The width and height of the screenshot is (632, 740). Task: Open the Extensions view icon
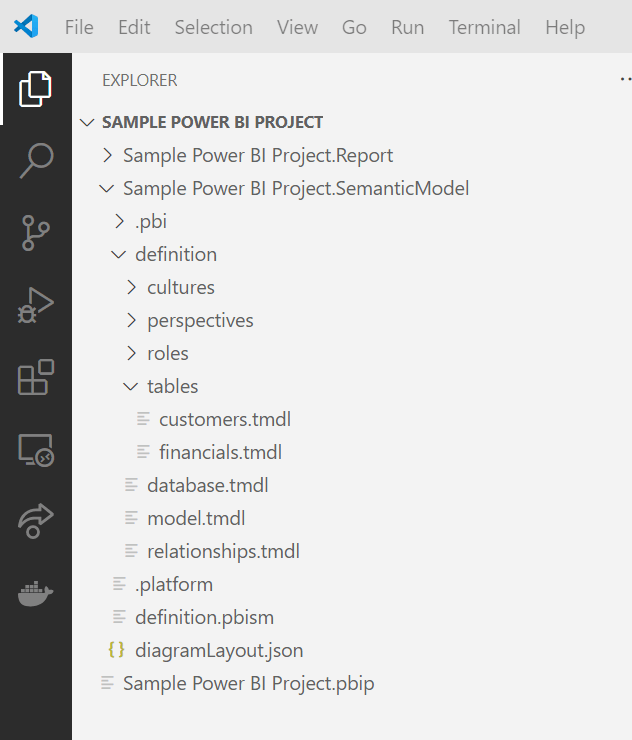point(36,377)
